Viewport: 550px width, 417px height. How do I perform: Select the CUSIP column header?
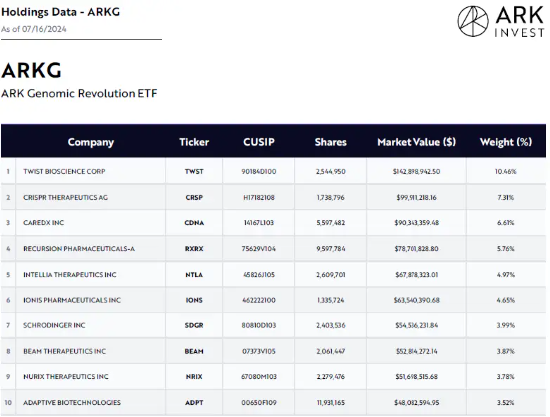(x=259, y=142)
